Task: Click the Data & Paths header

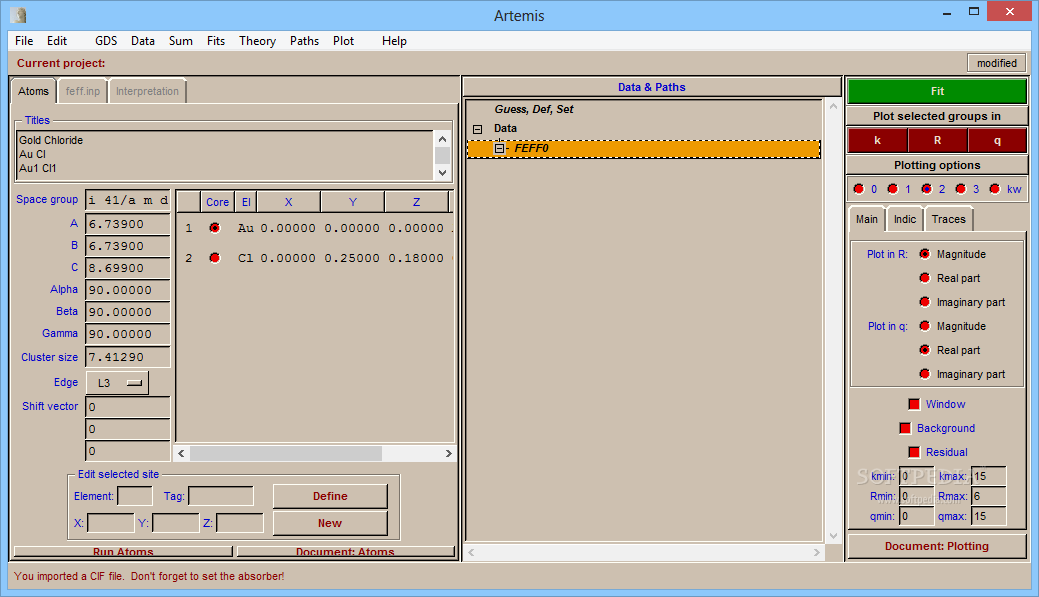Action: coord(651,87)
